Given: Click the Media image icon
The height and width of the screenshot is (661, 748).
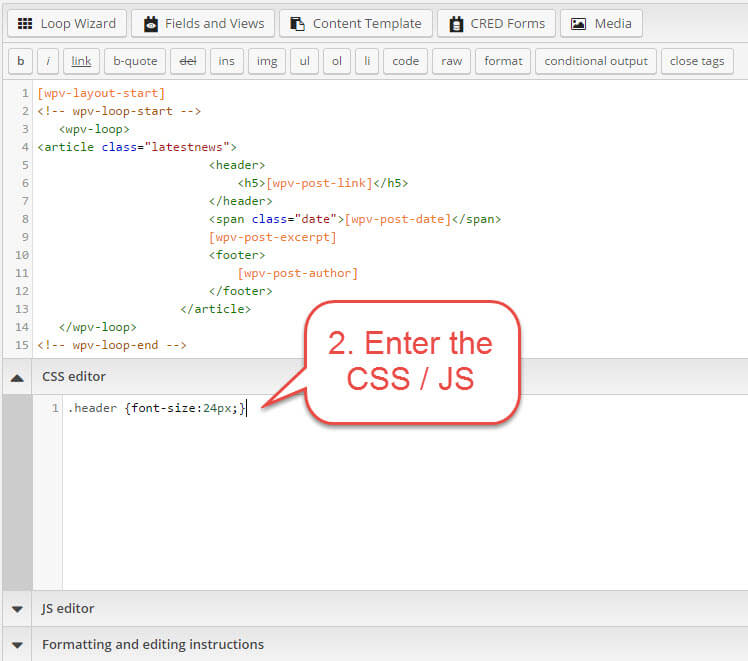Looking at the screenshot, I should coord(578,23).
